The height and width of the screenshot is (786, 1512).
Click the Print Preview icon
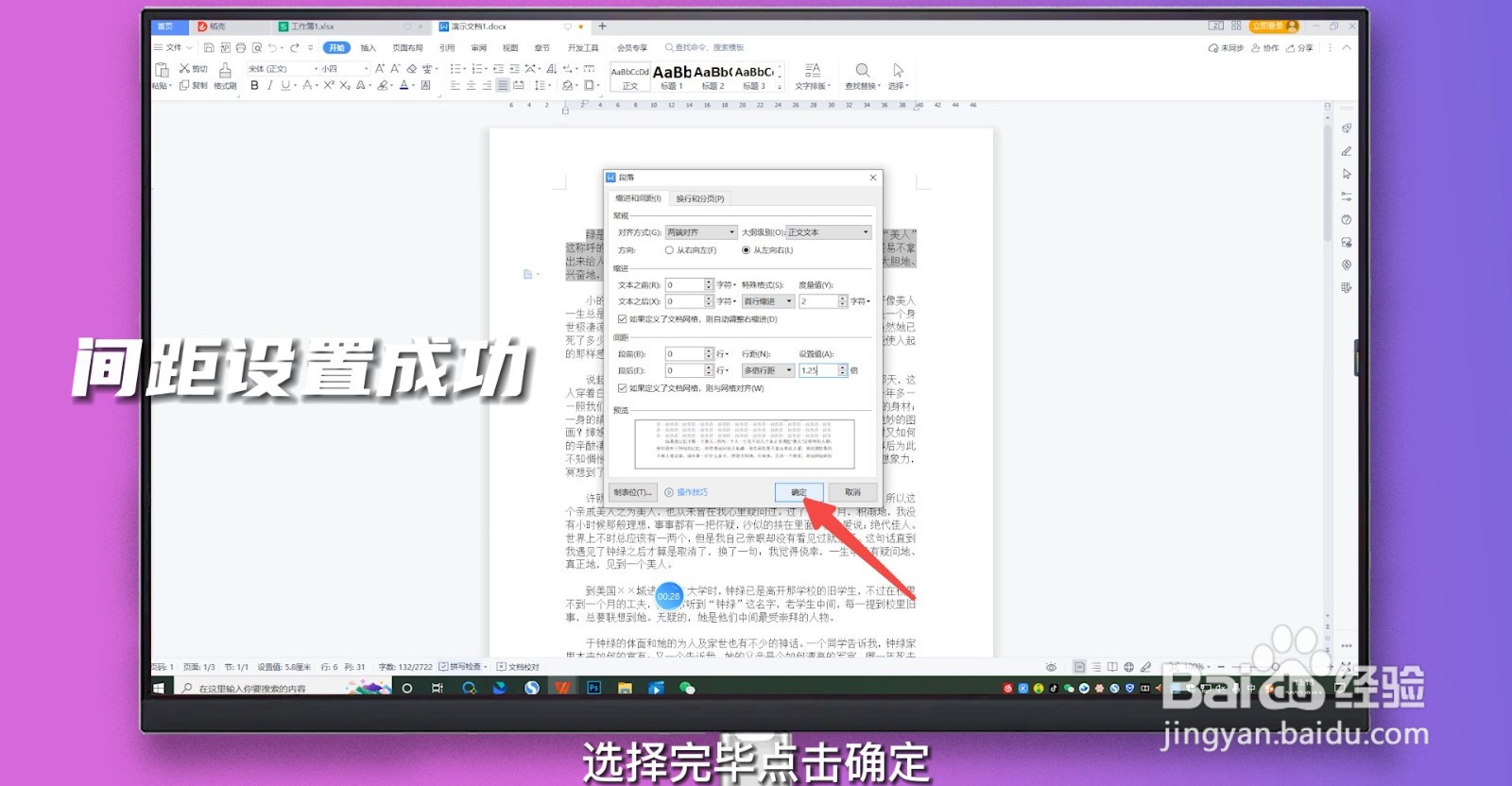click(256, 47)
